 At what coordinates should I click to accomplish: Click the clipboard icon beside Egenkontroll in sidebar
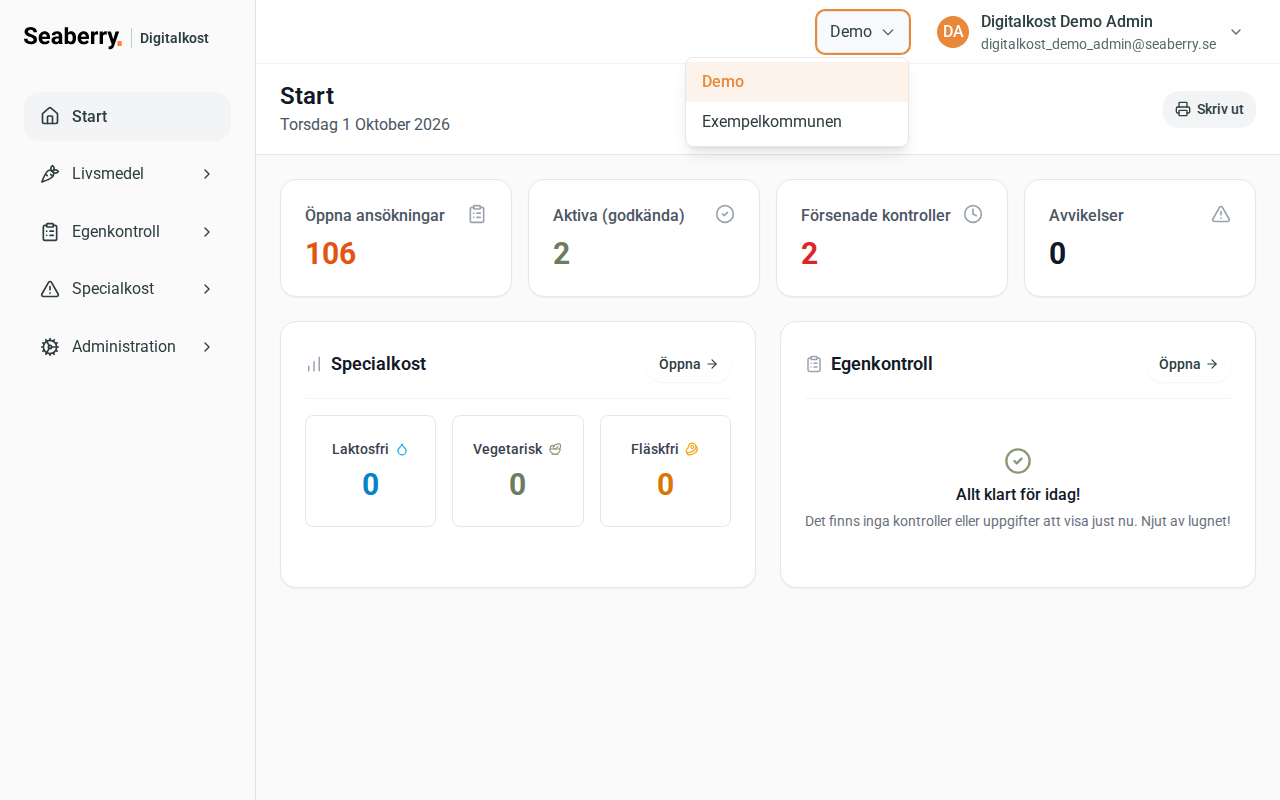pyautogui.click(x=50, y=232)
